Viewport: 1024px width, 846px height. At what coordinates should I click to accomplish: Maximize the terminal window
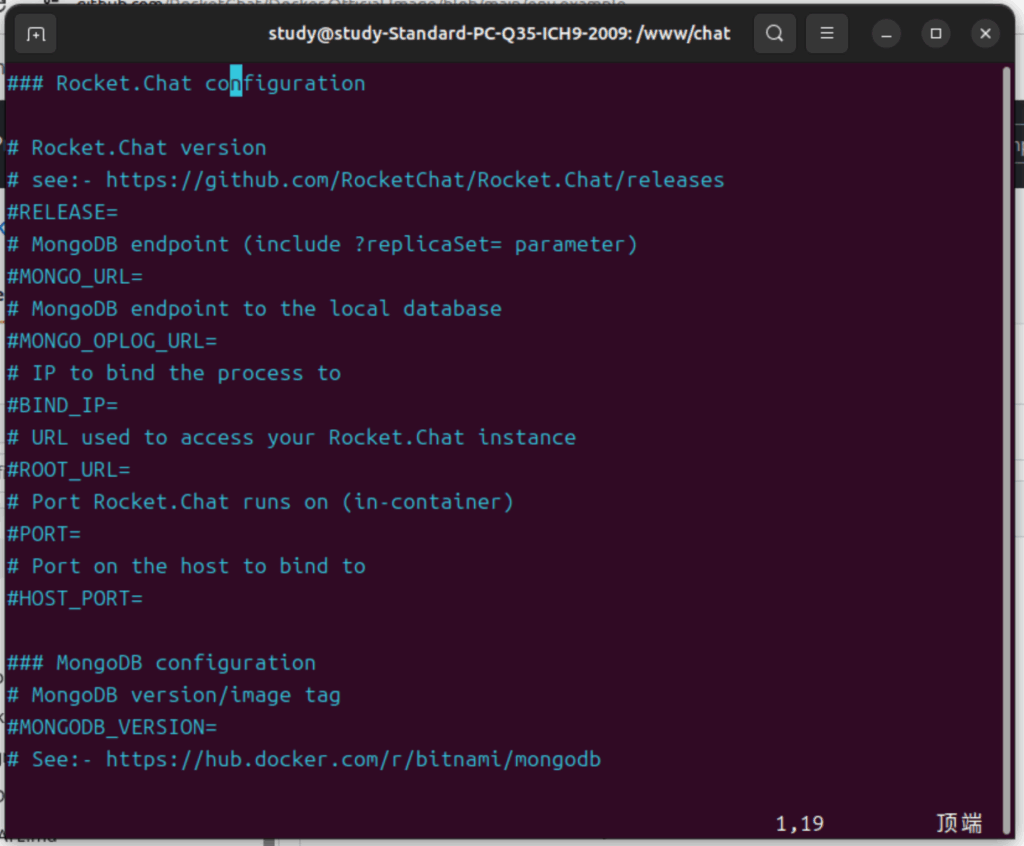click(936, 33)
